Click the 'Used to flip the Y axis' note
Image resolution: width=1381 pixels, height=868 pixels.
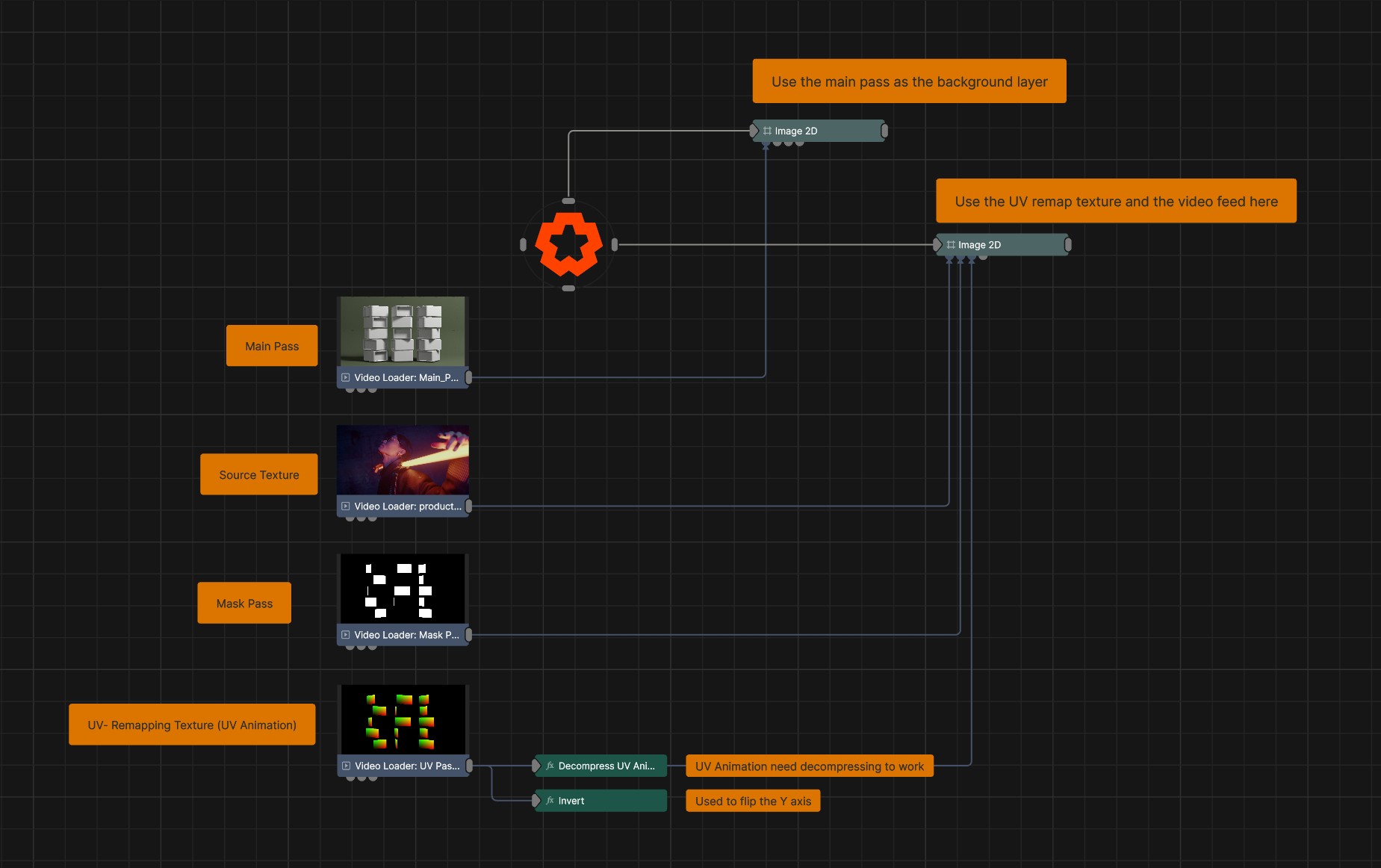(x=753, y=801)
